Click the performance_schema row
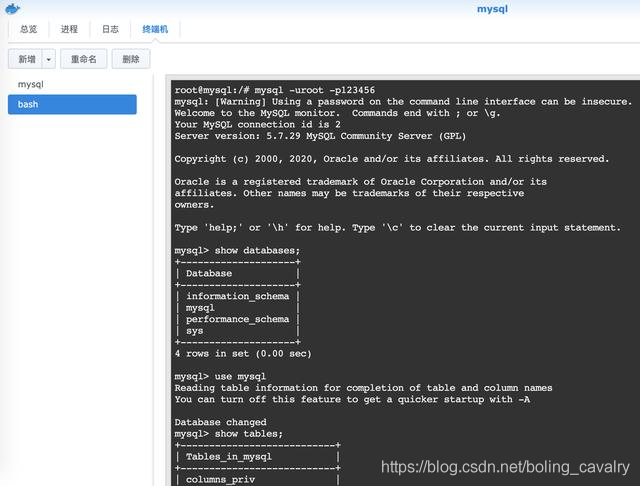Image resolution: width=640 pixels, height=486 pixels. (x=238, y=319)
